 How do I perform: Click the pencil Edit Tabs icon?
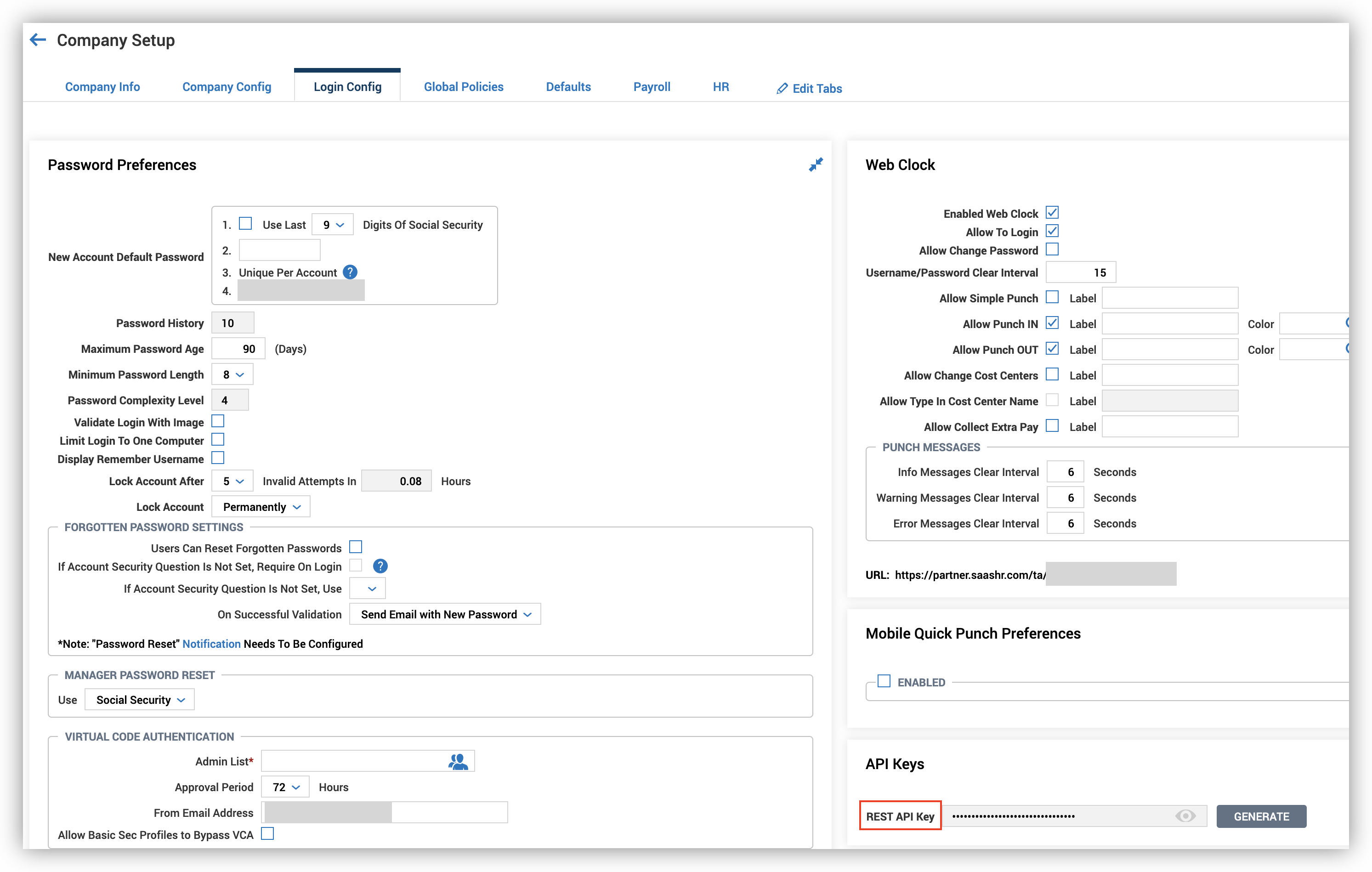(x=782, y=88)
